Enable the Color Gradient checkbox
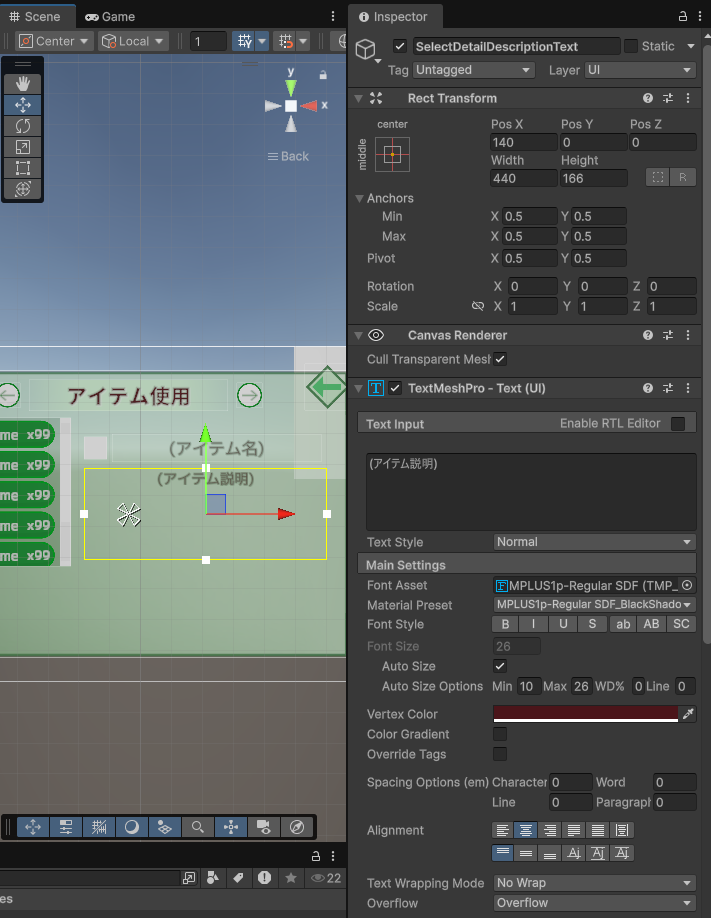The width and height of the screenshot is (711, 918). click(500, 734)
